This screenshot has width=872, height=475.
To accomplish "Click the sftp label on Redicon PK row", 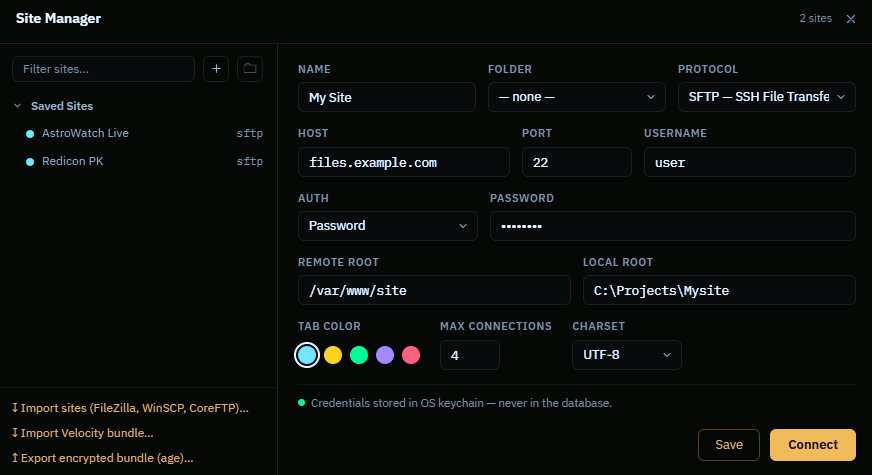I will (x=250, y=161).
